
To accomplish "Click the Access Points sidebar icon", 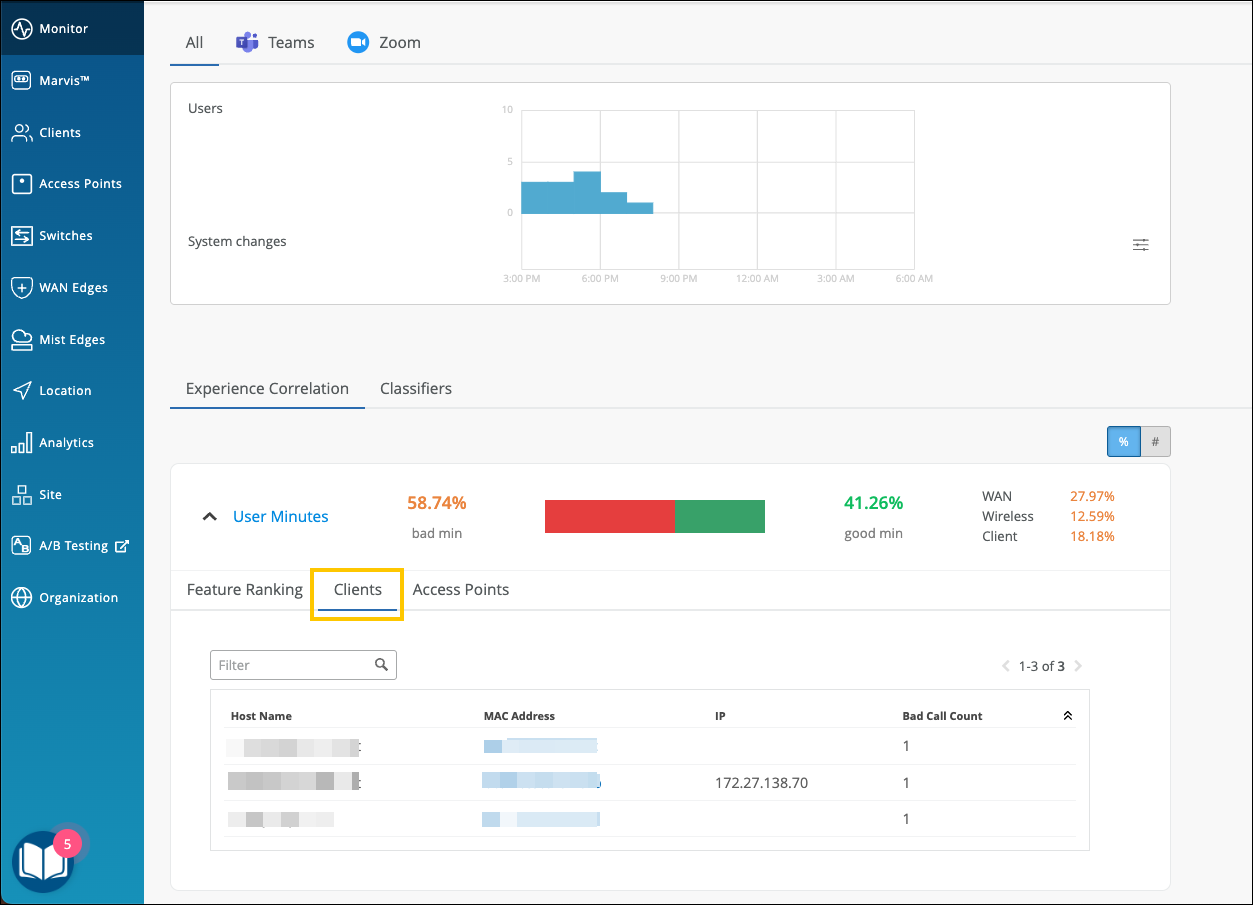I will (x=22, y=184).
